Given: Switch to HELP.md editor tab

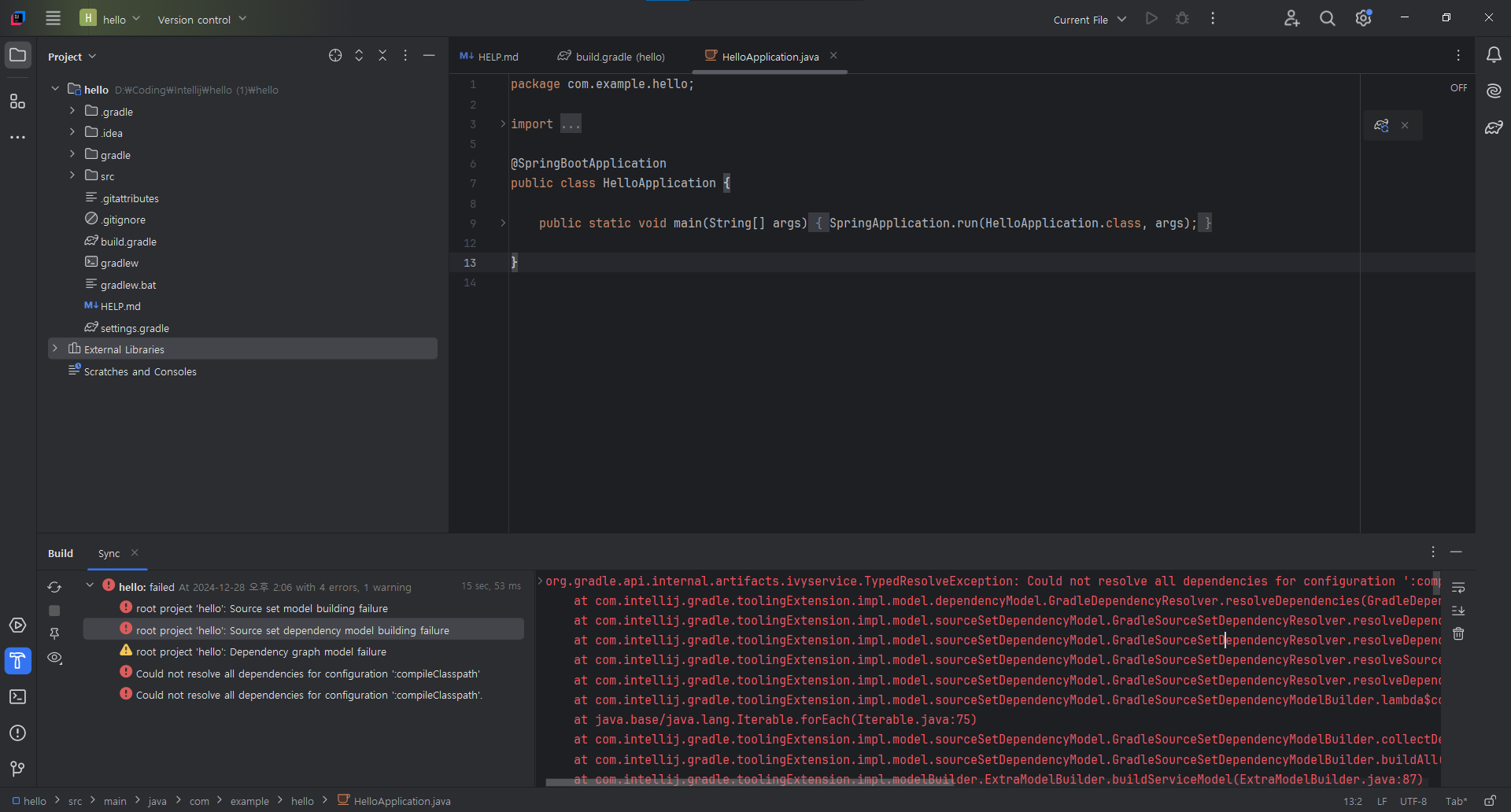Looking at the screenshot, I should click(x=490, y=57).
